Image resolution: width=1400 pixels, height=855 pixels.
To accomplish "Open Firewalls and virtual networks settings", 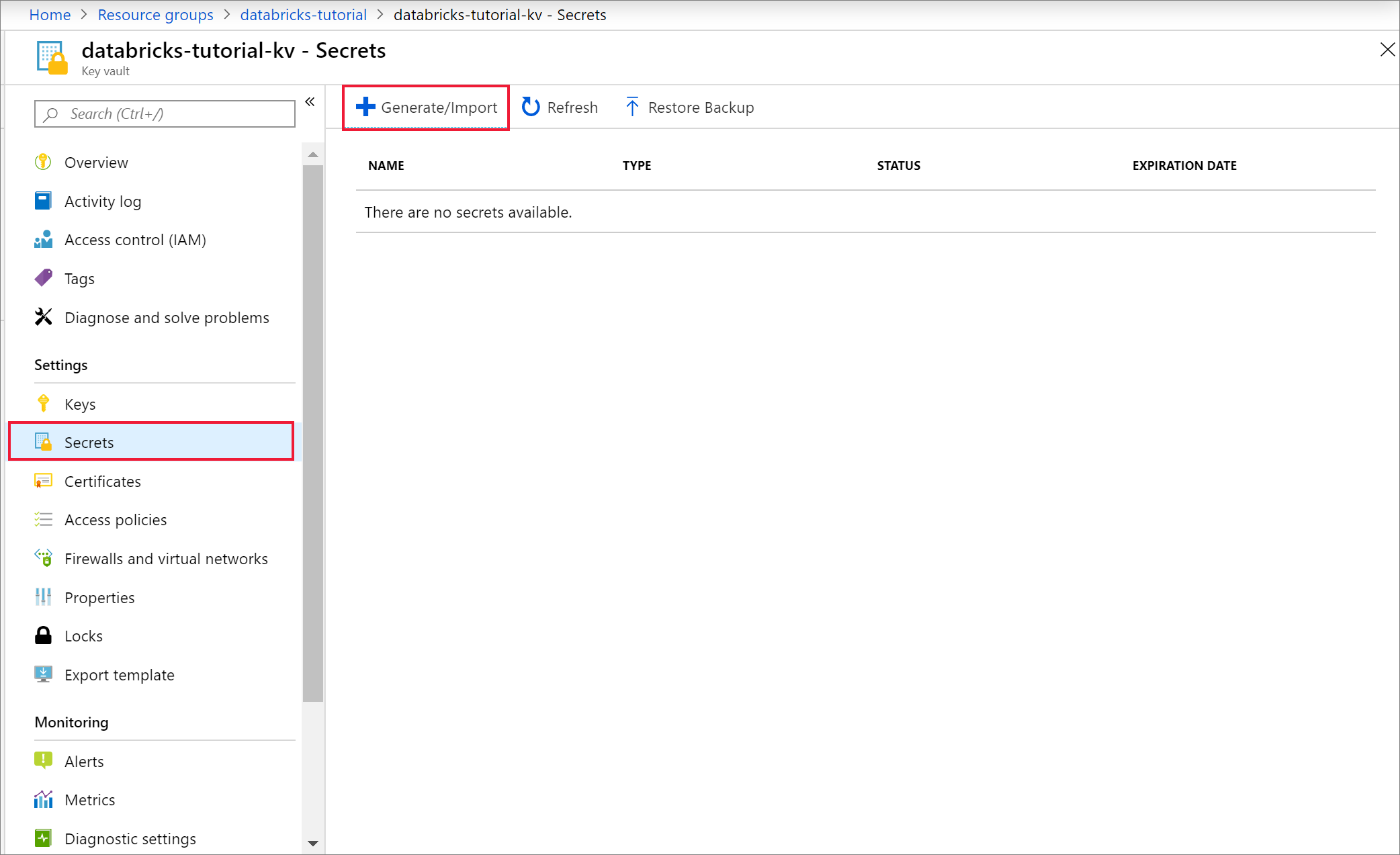I will [x=166, y=559].
